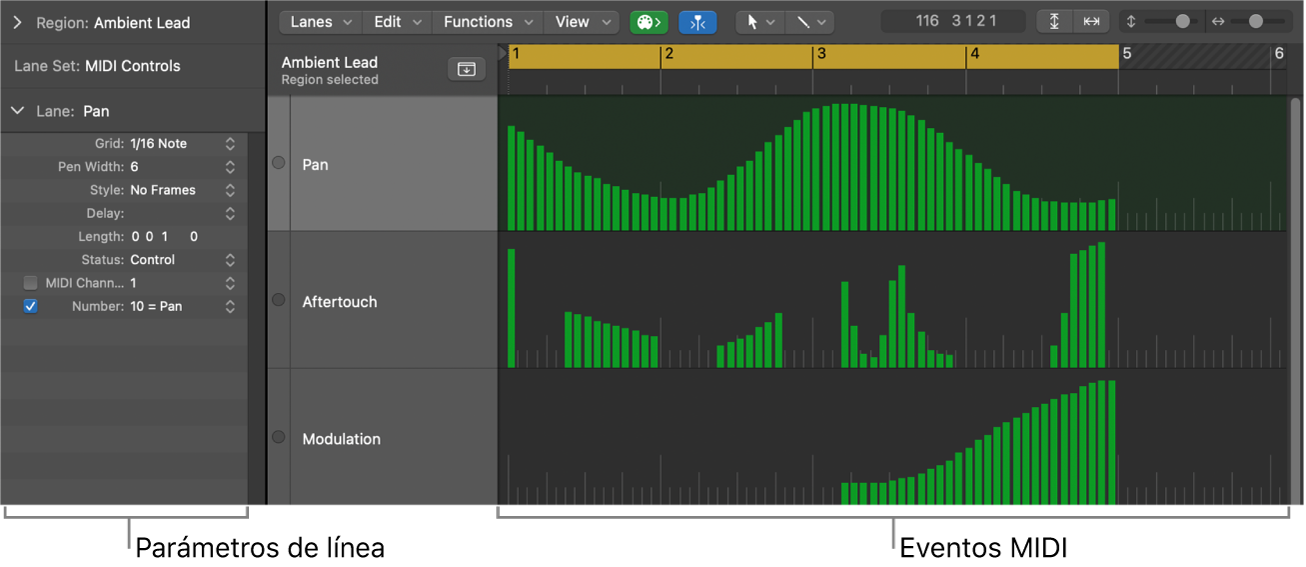The image size is (1306, 567).
Task: Click the vertical auto zoom button
Action: tap(1054, 22)
